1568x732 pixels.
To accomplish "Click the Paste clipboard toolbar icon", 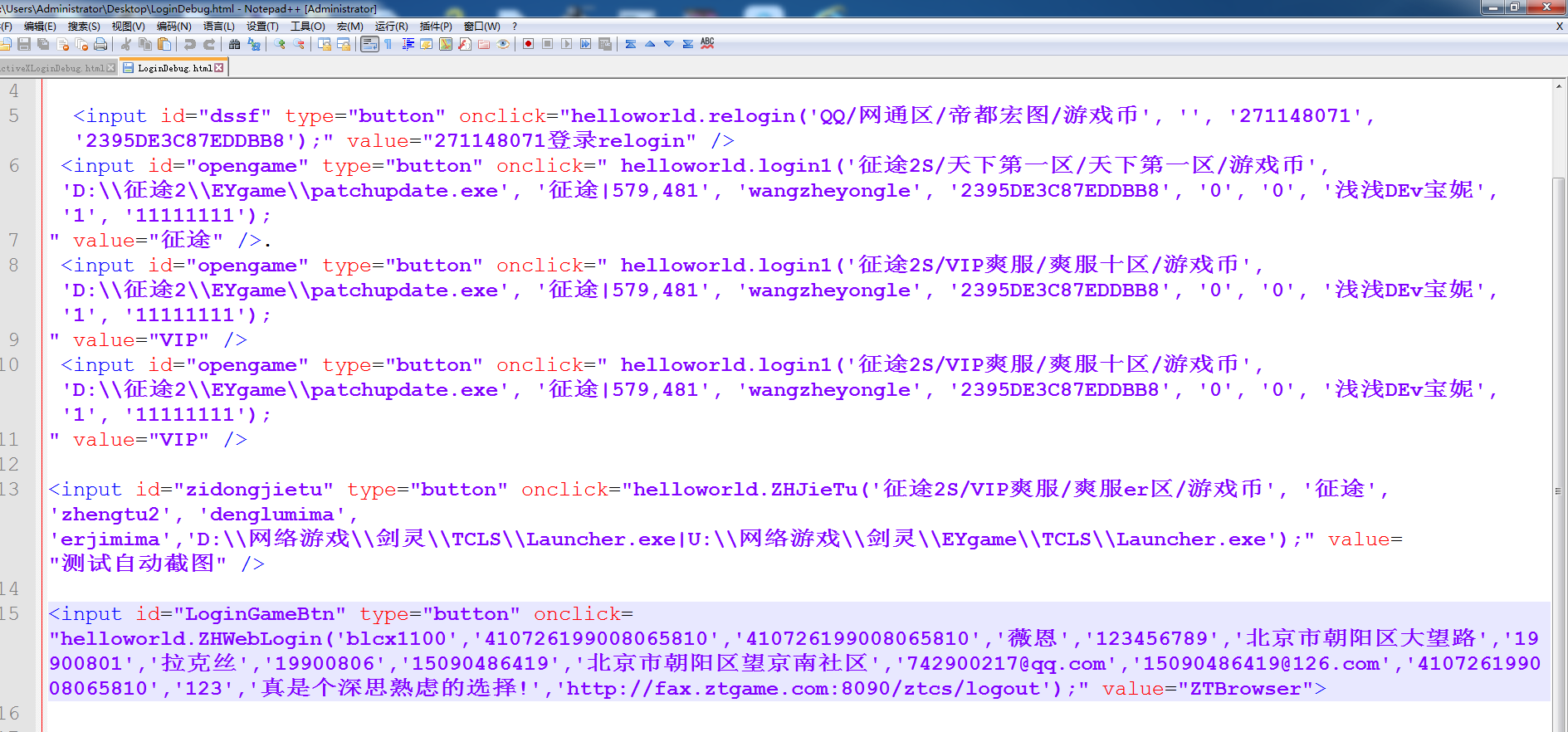I will 164,44.
